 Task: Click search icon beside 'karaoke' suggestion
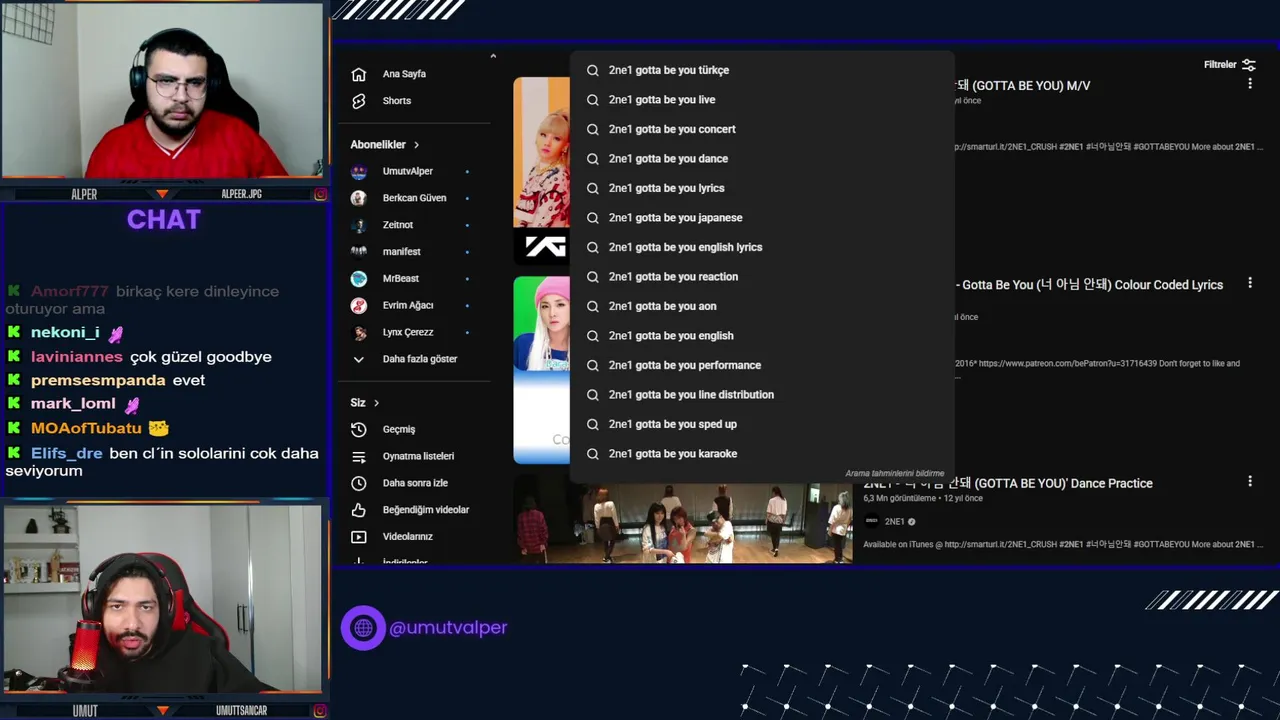[x=592, y=454]
